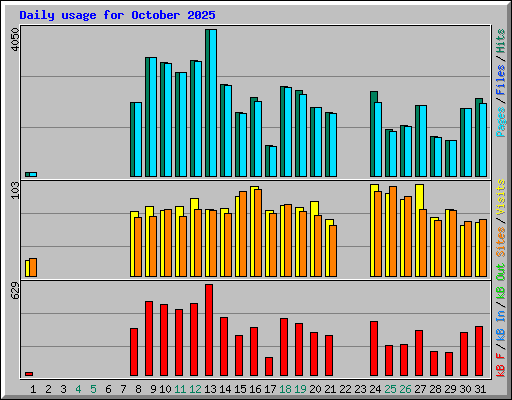The image size is (512, 400).
Task: Click the small cyan bar for day 1
Action: click(x=33, y=174)
